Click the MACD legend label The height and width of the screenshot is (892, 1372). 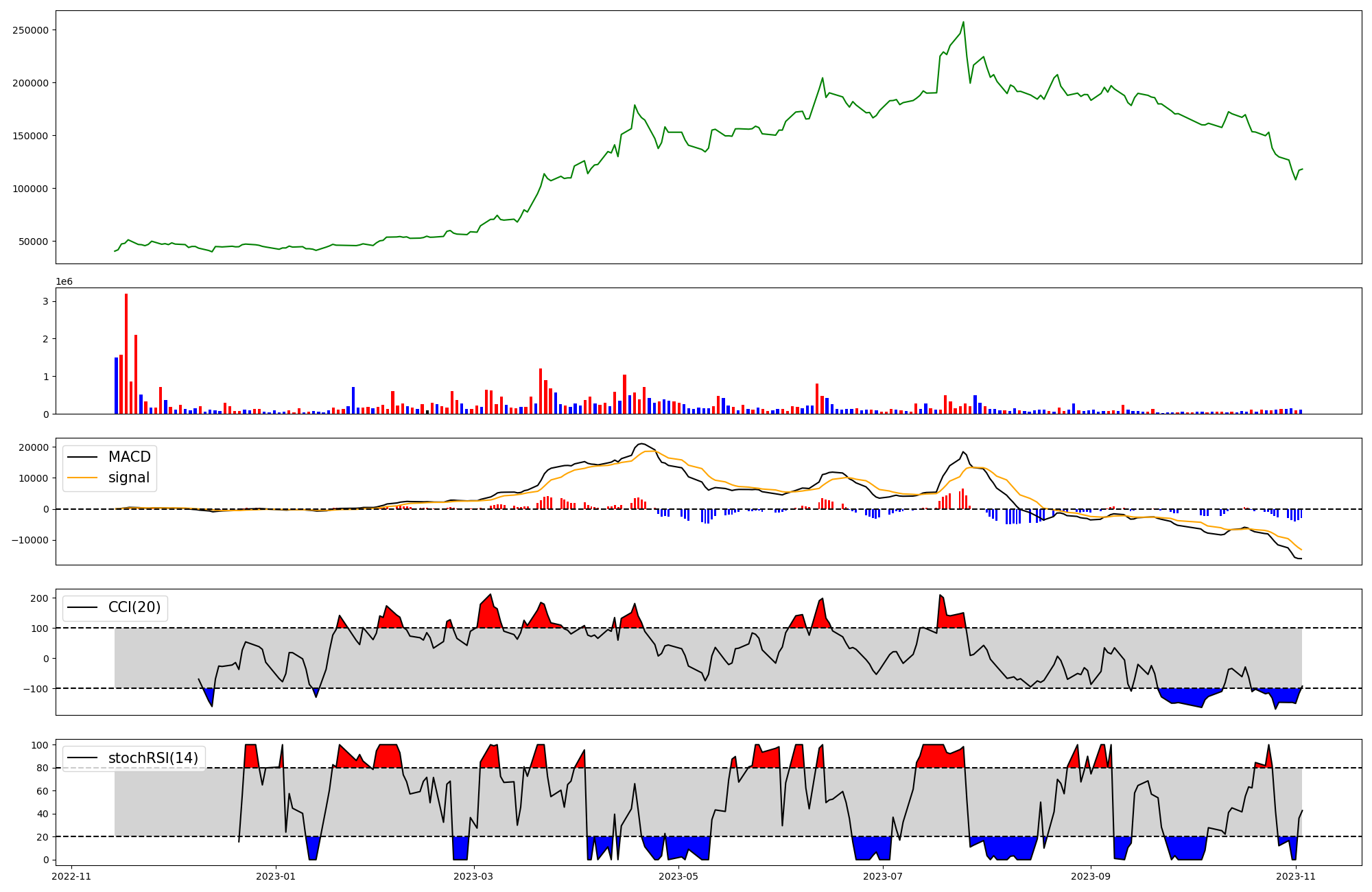129,457
